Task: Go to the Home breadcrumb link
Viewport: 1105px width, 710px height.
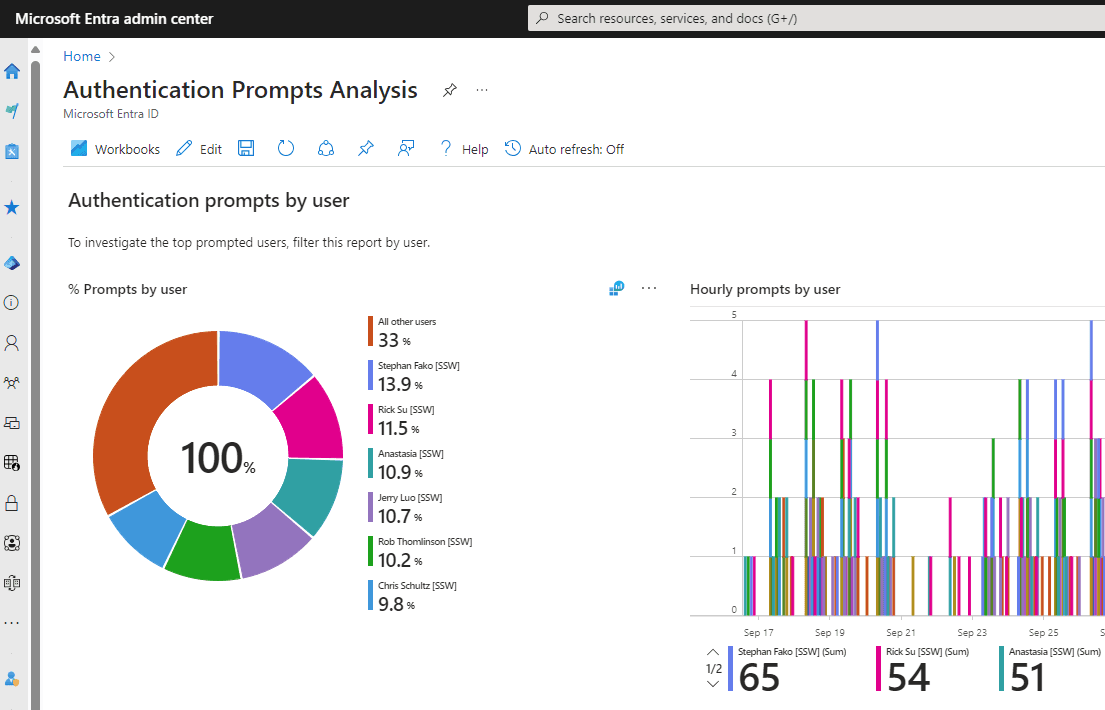Action: [x=81, y=57]
